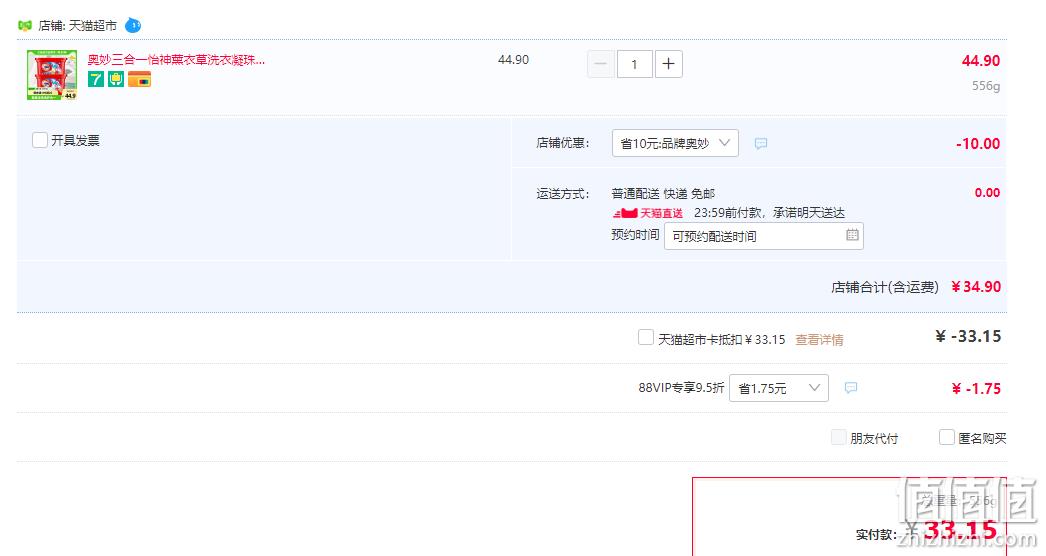Open the Tmall Supermarket store logo icon
The height and width of the screenshot is (556, 1046).
click(x=25, y=25)
